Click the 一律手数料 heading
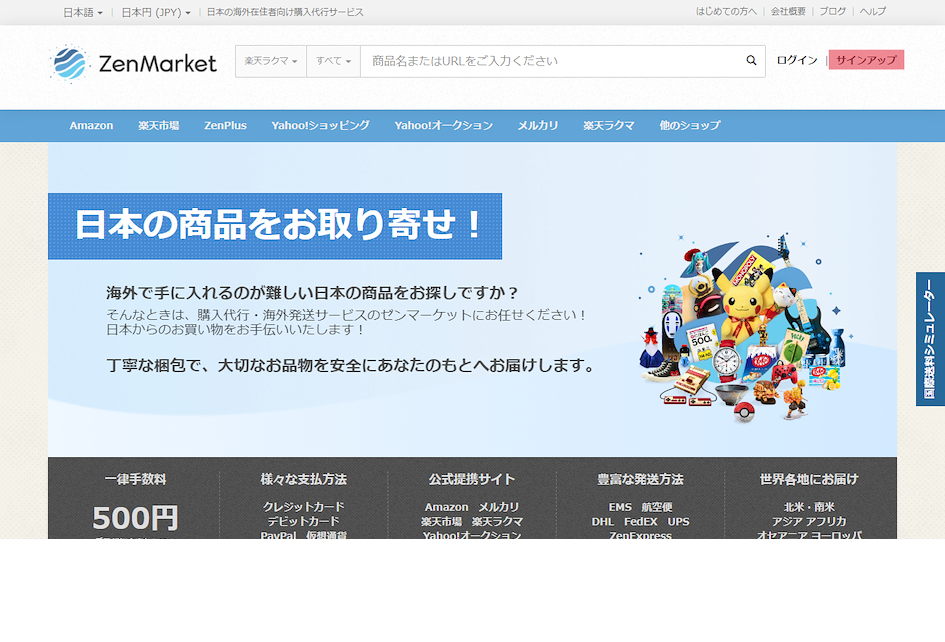The width and height of the screenshot is (945, 642). point(135,479)
